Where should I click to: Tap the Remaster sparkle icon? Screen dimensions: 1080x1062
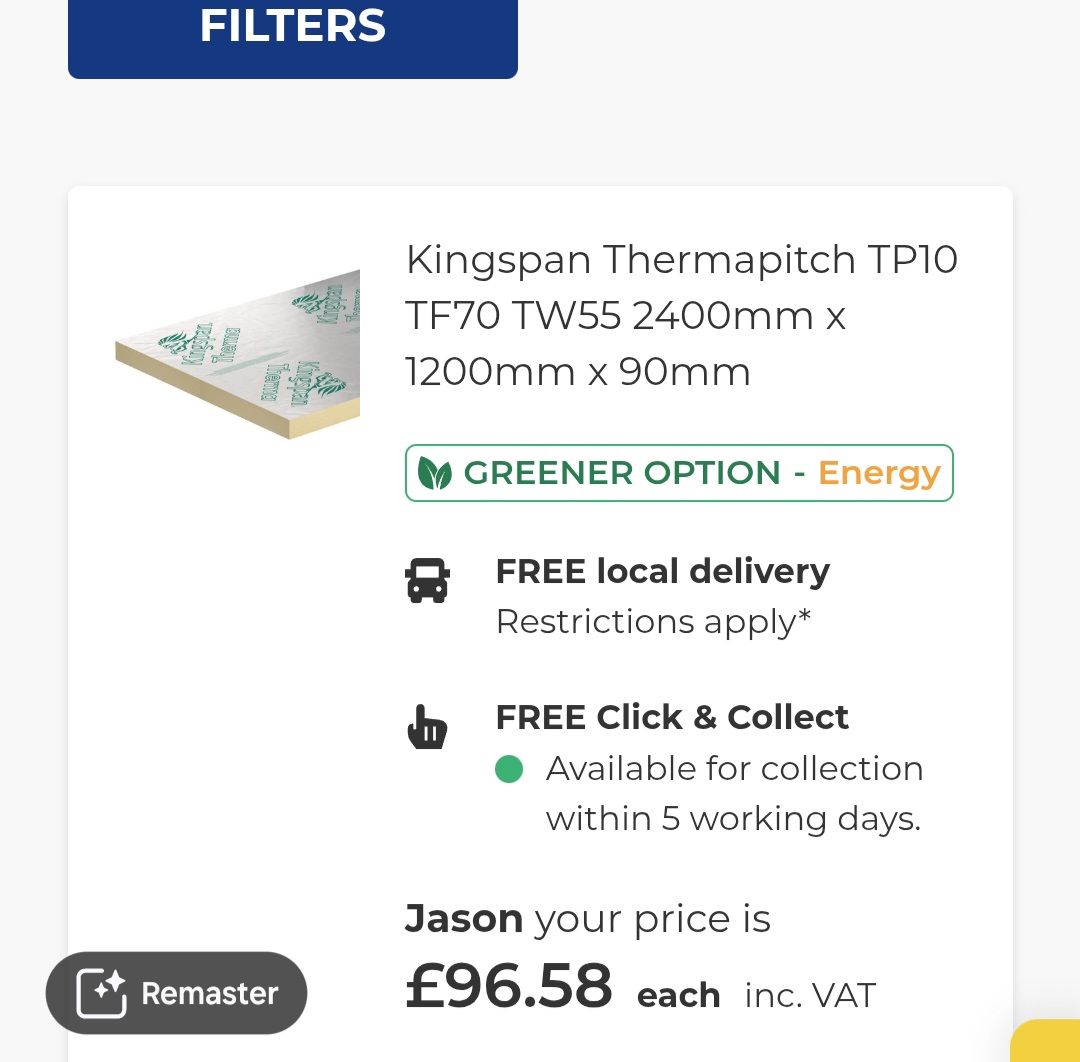coord(102,993)
